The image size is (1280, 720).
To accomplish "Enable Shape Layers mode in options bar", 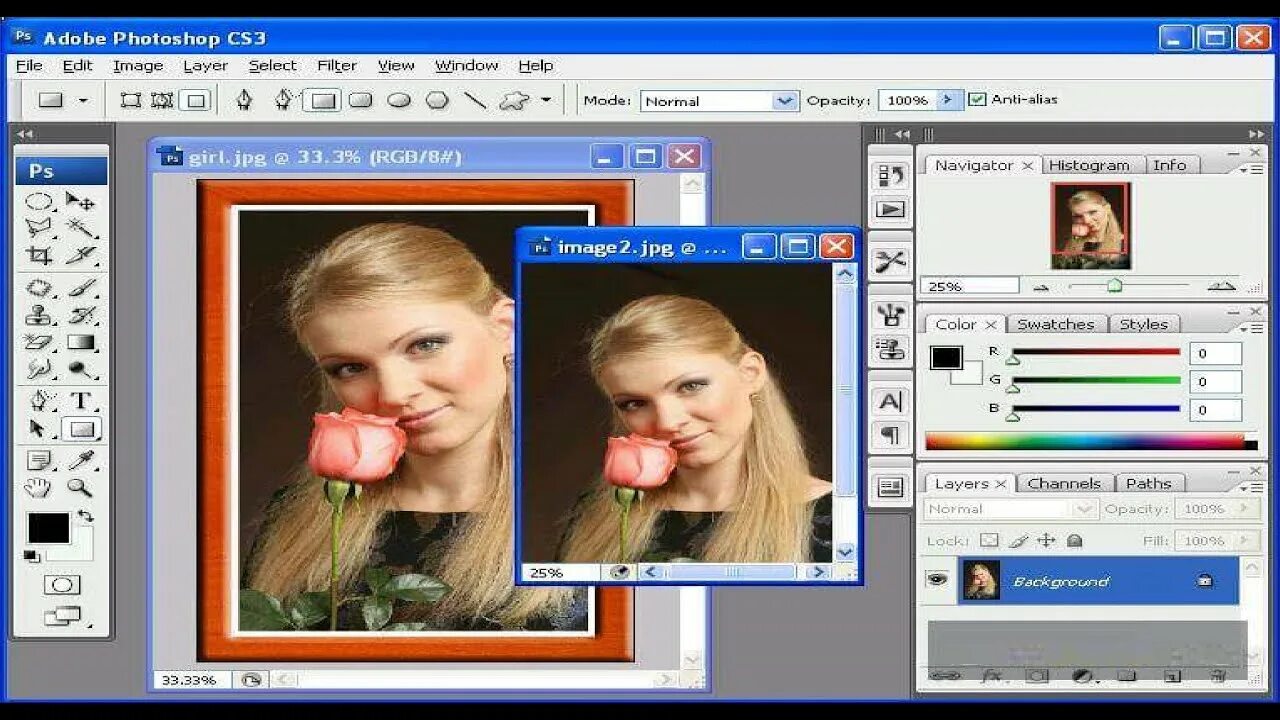I will coord(130,100).
